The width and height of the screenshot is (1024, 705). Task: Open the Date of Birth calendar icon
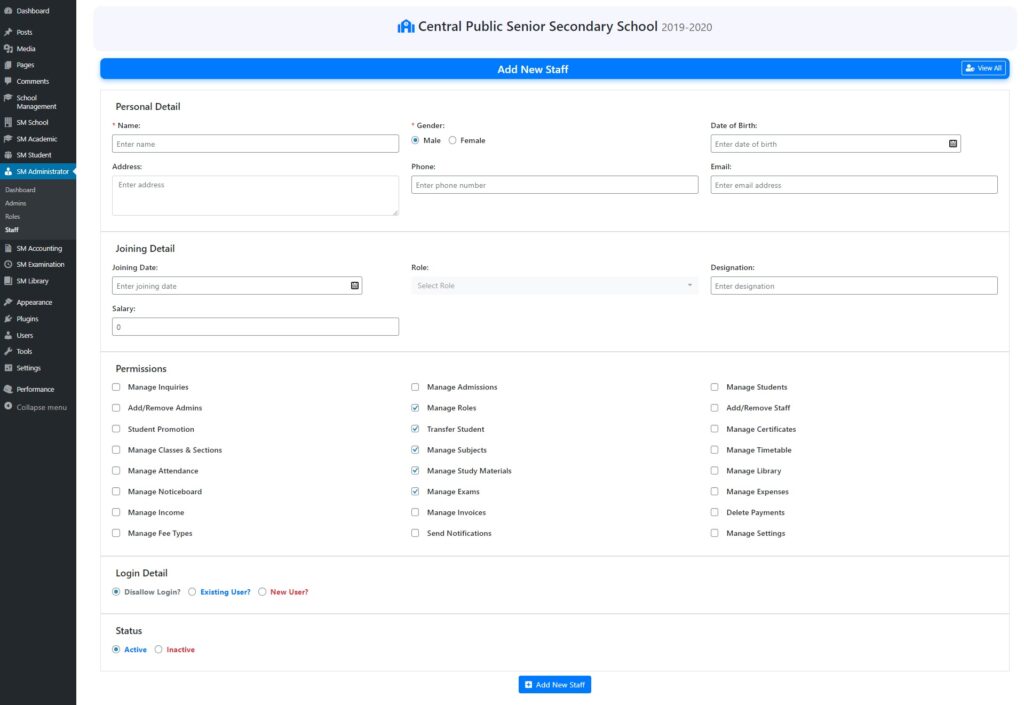[952, 144]
